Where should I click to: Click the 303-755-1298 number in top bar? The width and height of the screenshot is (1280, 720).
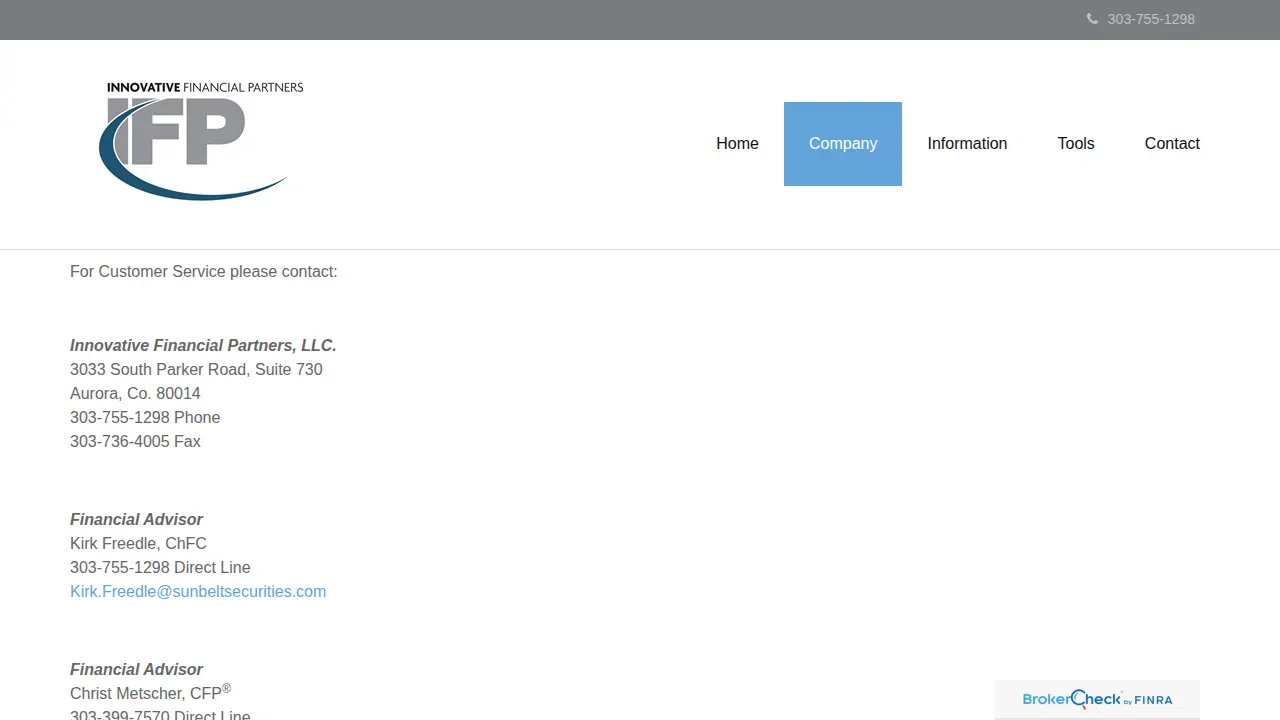[x=1151, y=19]
